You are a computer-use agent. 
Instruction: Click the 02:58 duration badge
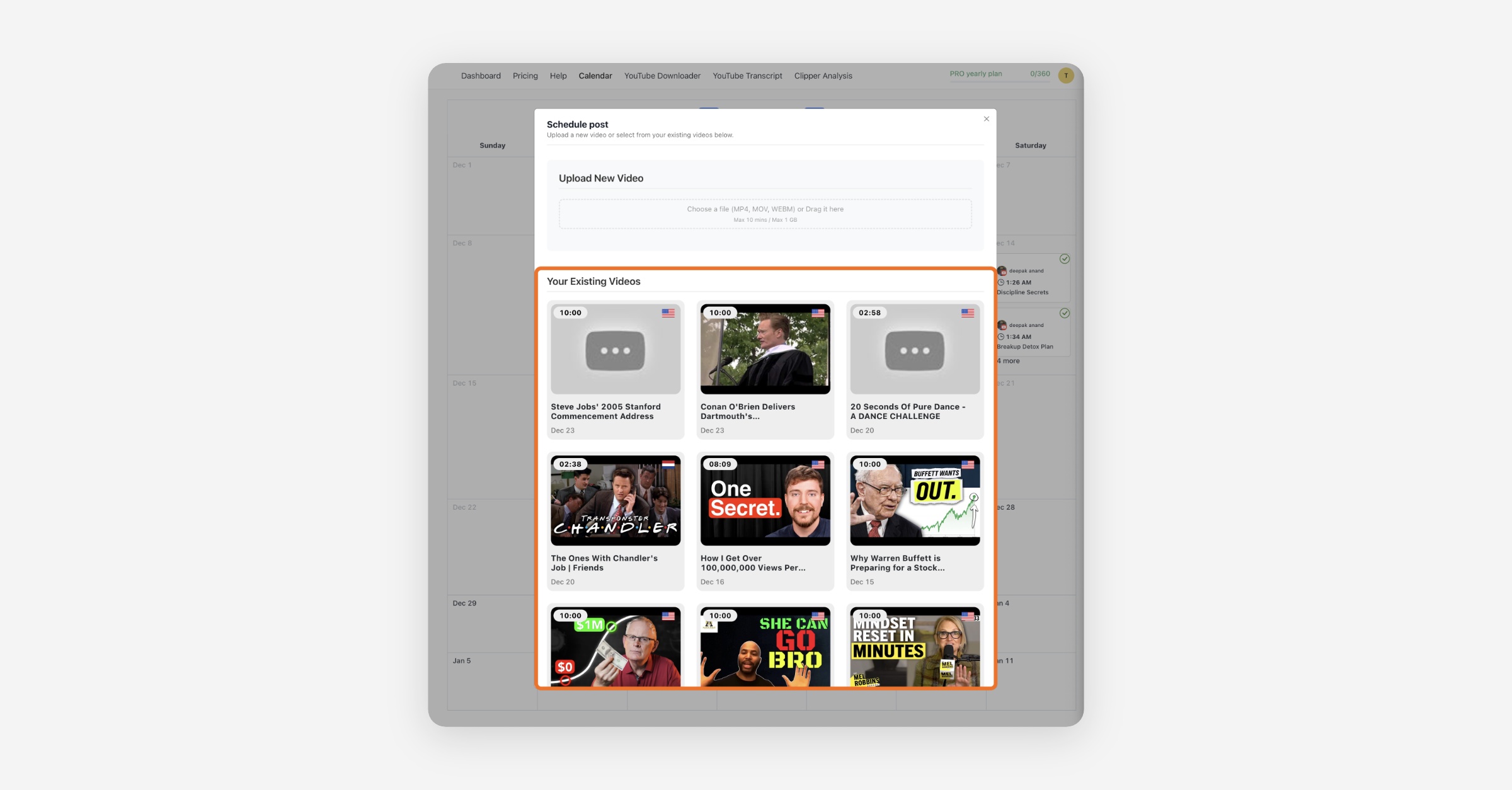(869, 313)
